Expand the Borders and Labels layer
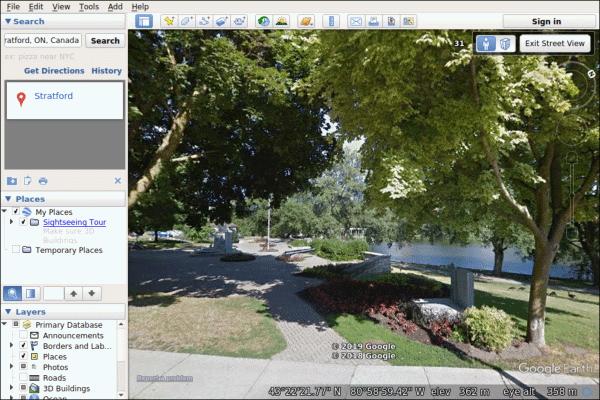Screen dimensions: 600x400 point(11,345)
